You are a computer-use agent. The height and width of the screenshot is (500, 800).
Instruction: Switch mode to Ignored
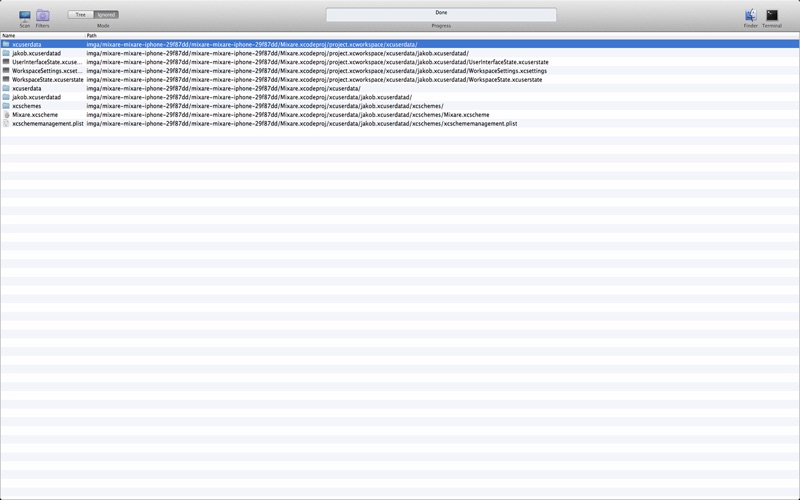coord(106,15)
